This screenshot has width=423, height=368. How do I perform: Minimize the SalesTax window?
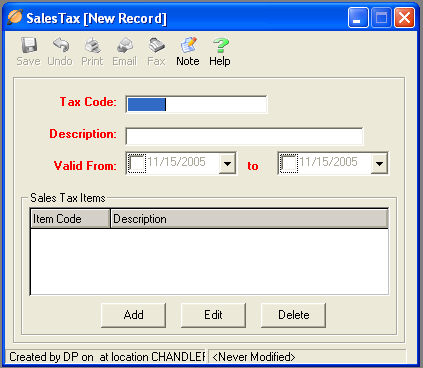(358, 18)
